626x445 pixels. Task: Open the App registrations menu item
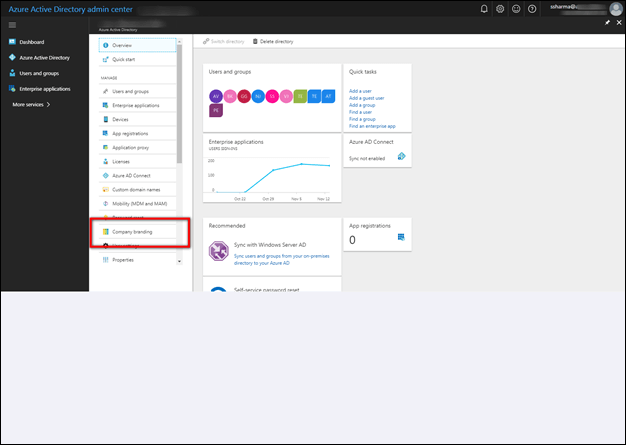point(137,134)
